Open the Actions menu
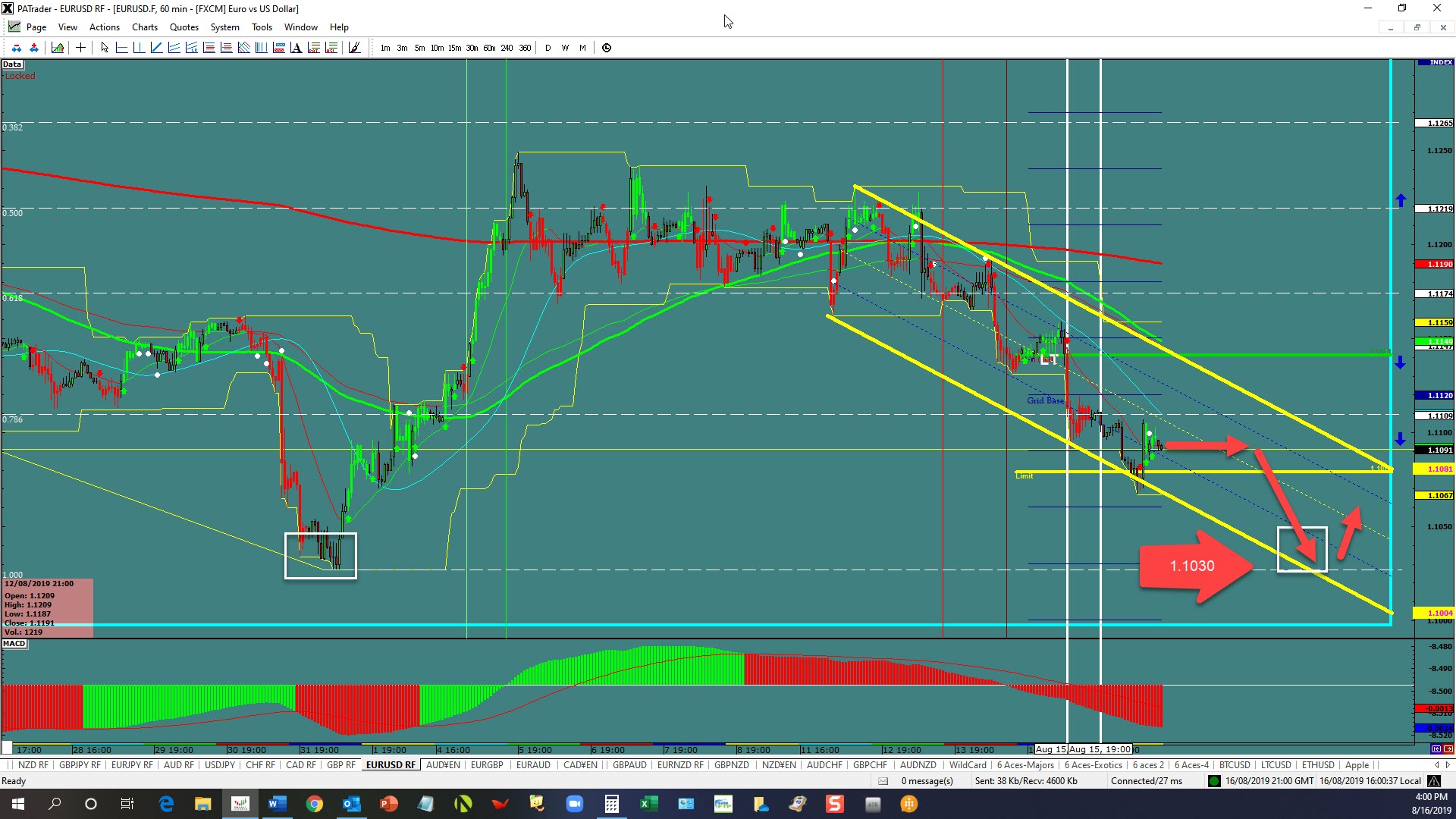Viewport: 1456px width, 819px height. (105, 27)
